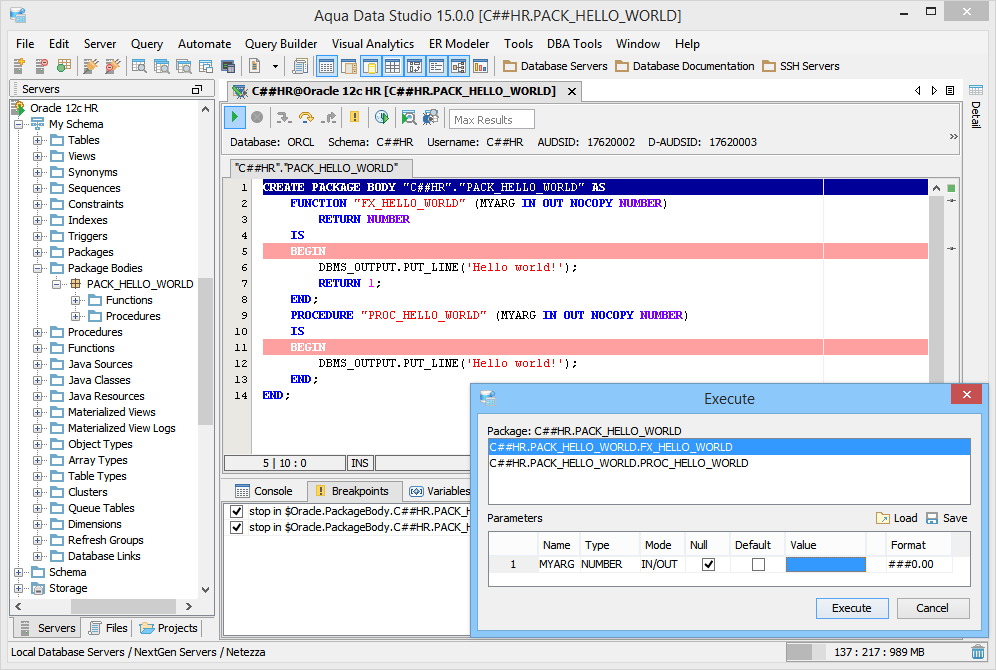
Task: Enable the Default checkbox for MYARG
Action: (x=758, y=564)
